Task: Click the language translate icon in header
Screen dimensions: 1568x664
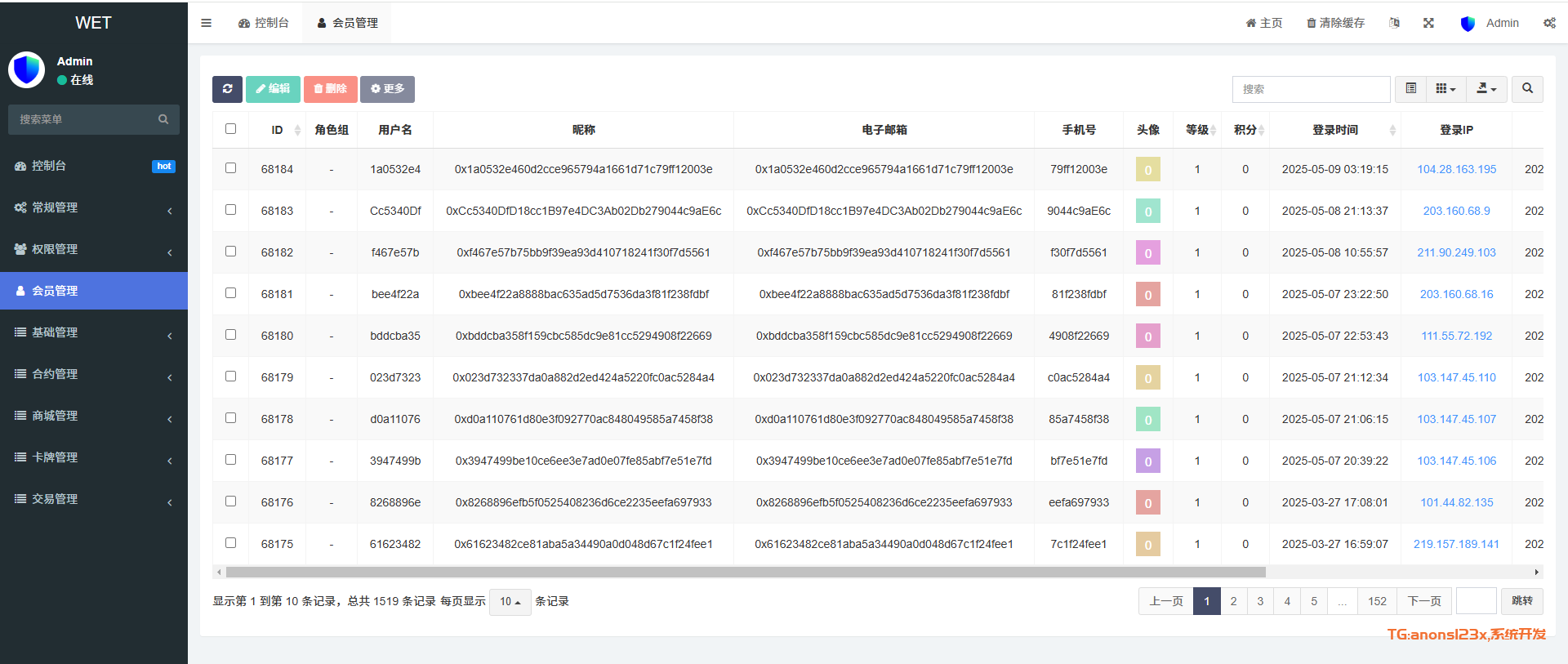Action: (x=1394, y=23)
